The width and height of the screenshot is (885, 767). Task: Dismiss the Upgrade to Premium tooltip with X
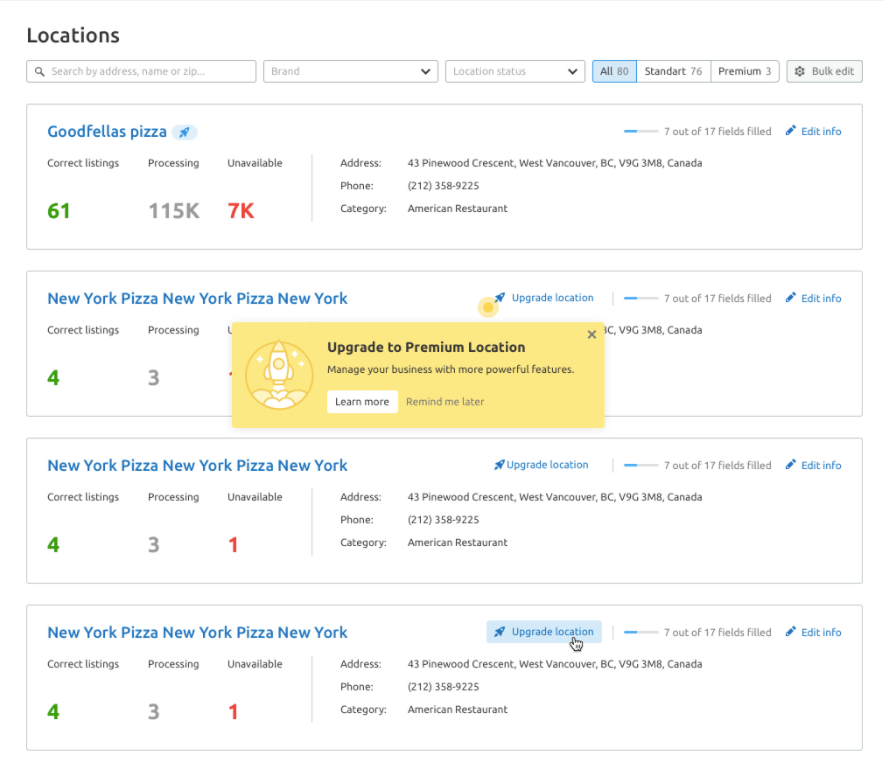tap(591, 334)
